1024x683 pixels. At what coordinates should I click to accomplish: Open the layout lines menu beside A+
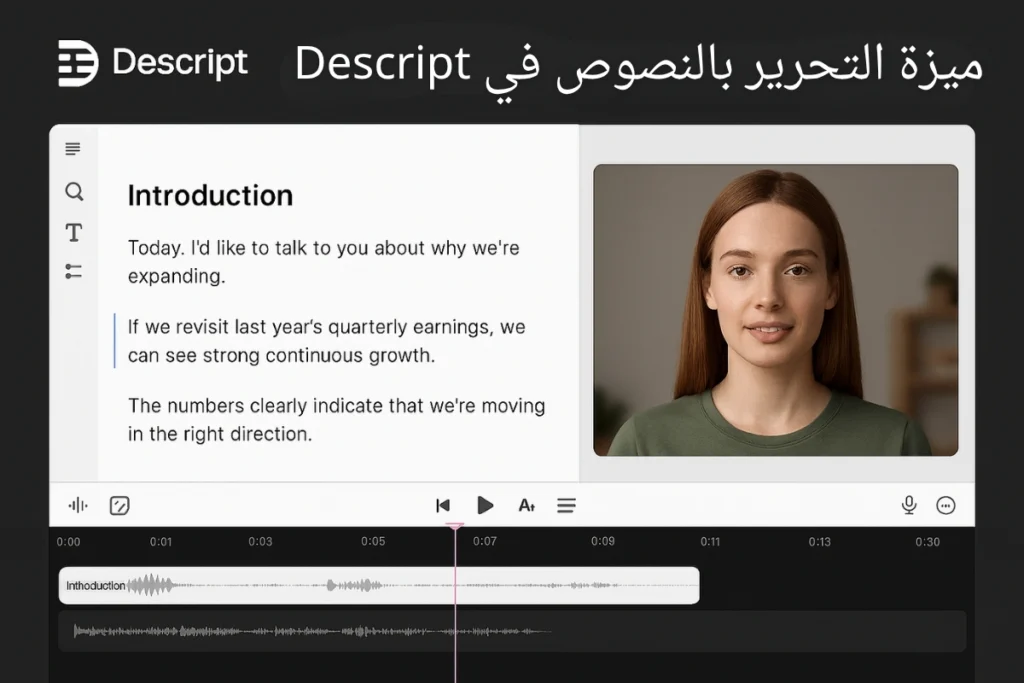566,505
